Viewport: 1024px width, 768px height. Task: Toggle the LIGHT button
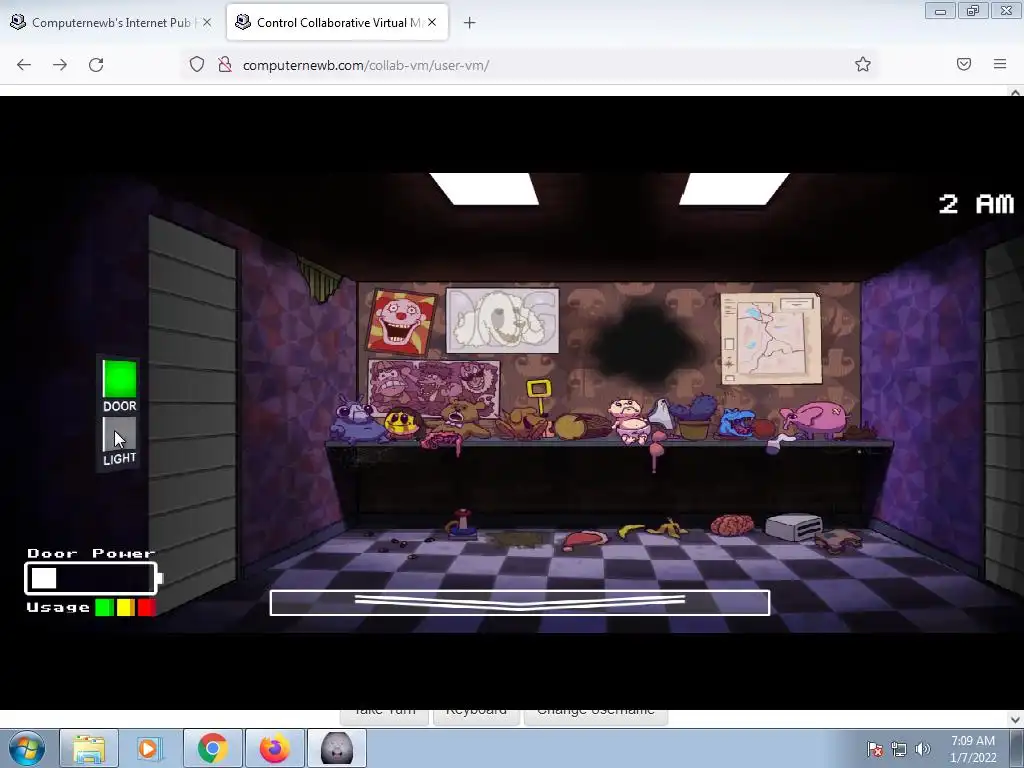[x=120, y=434]
